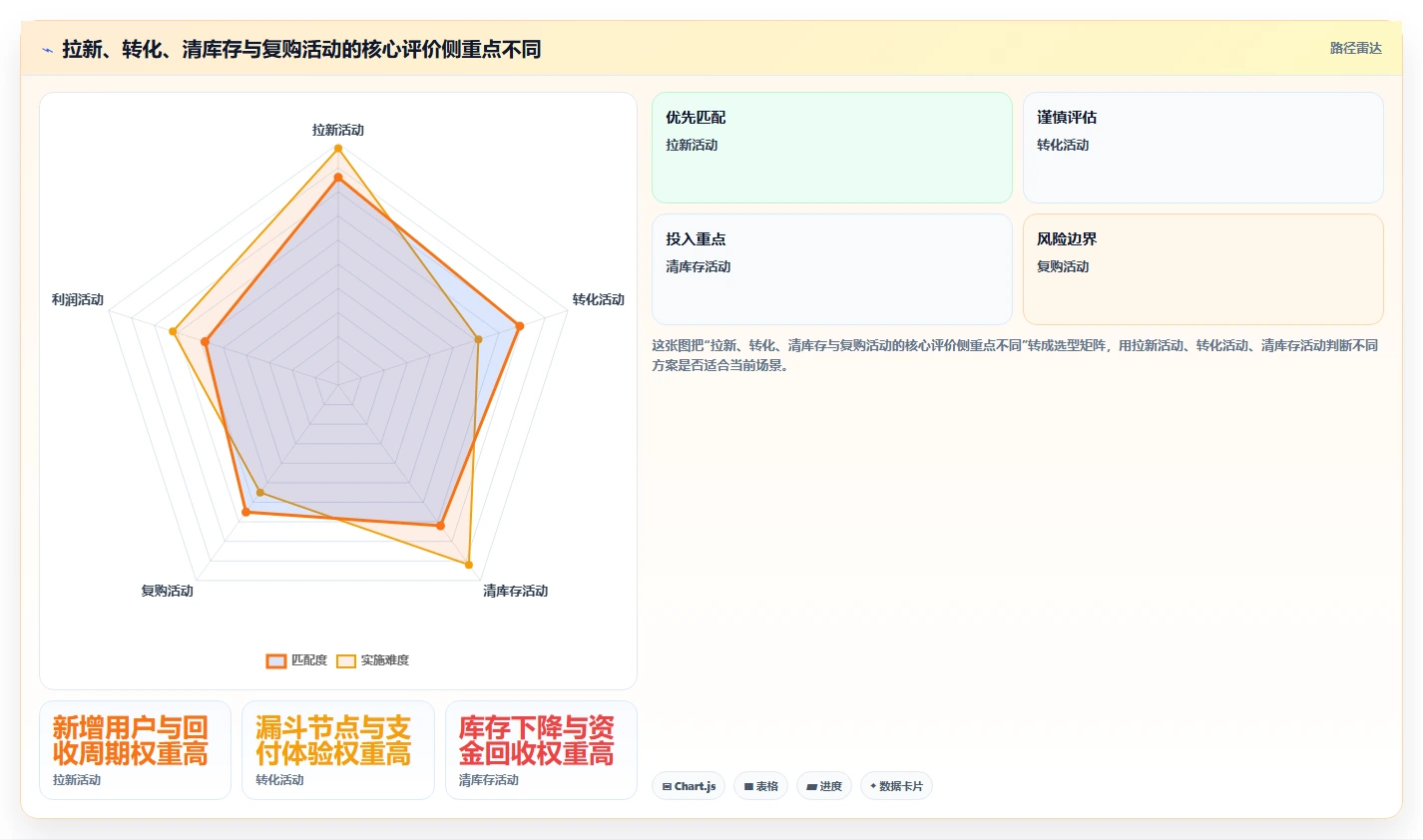Image resolution: width=1423 pixels, height=840 pixels.
Task: Select the 风险边界 card
Action: coord(1203,269)
